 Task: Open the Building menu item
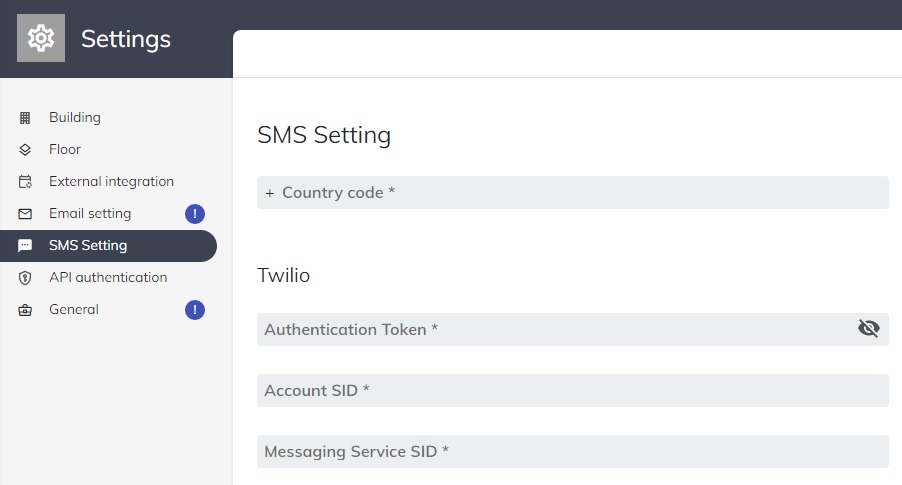point(75,117)
